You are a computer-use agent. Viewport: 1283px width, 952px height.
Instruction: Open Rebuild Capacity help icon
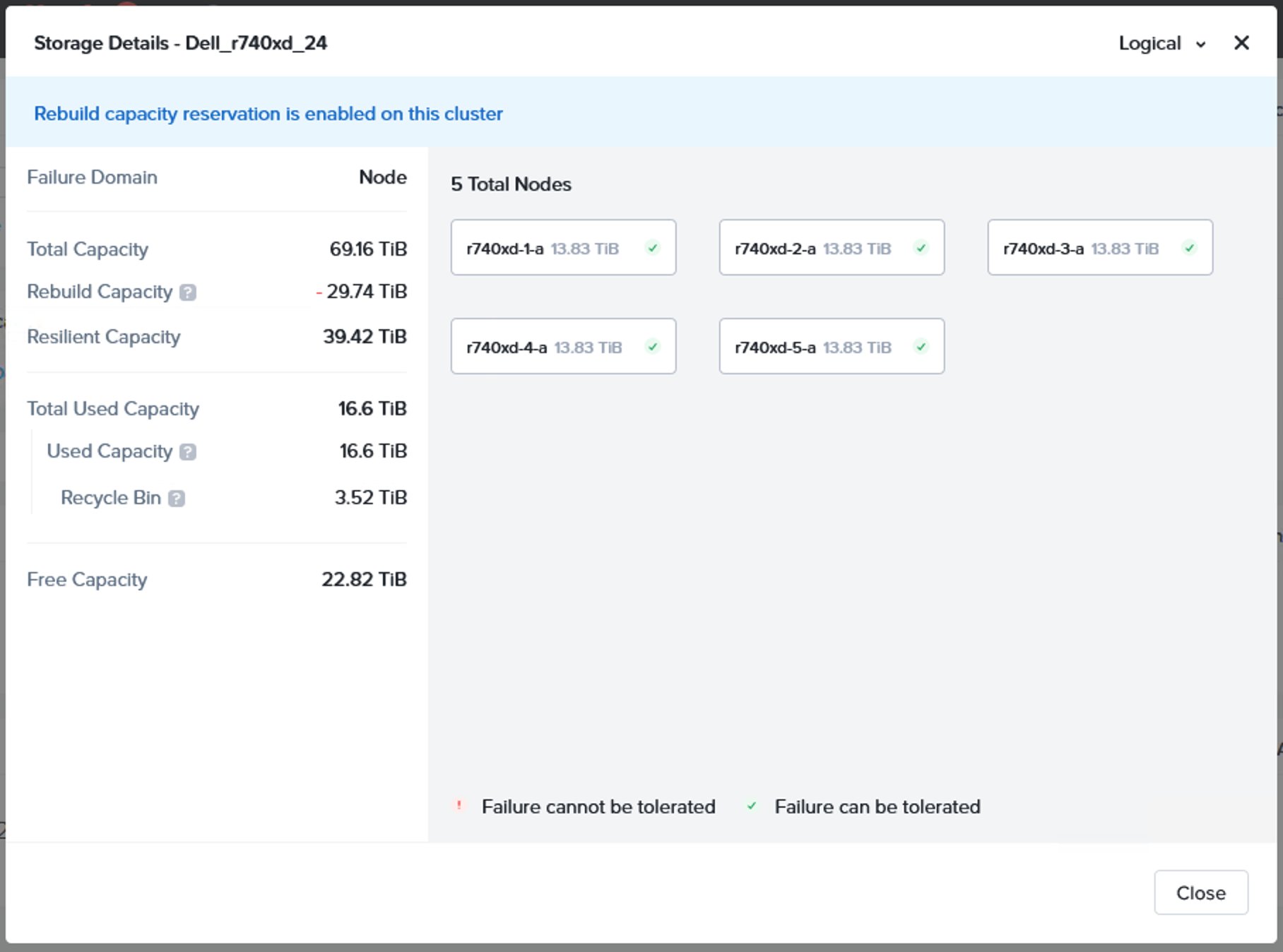187,292
